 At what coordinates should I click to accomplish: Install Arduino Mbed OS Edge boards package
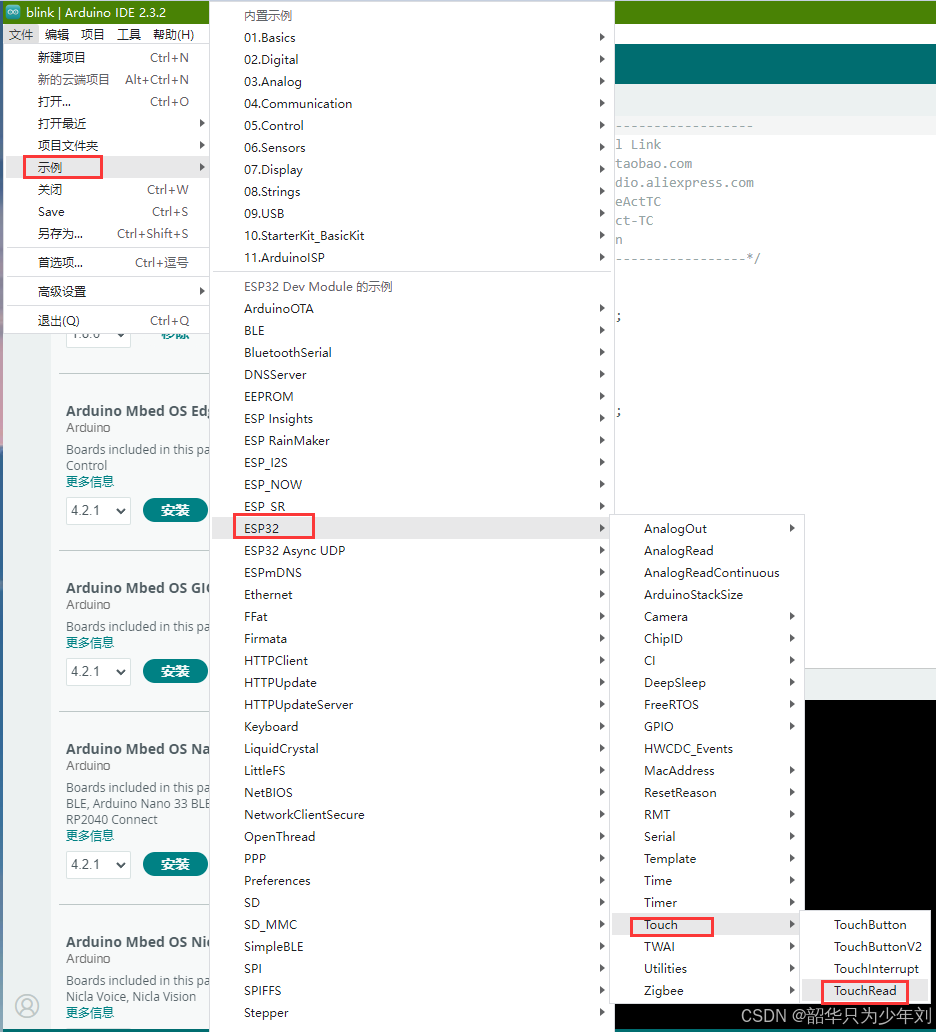tap(175, 510)
